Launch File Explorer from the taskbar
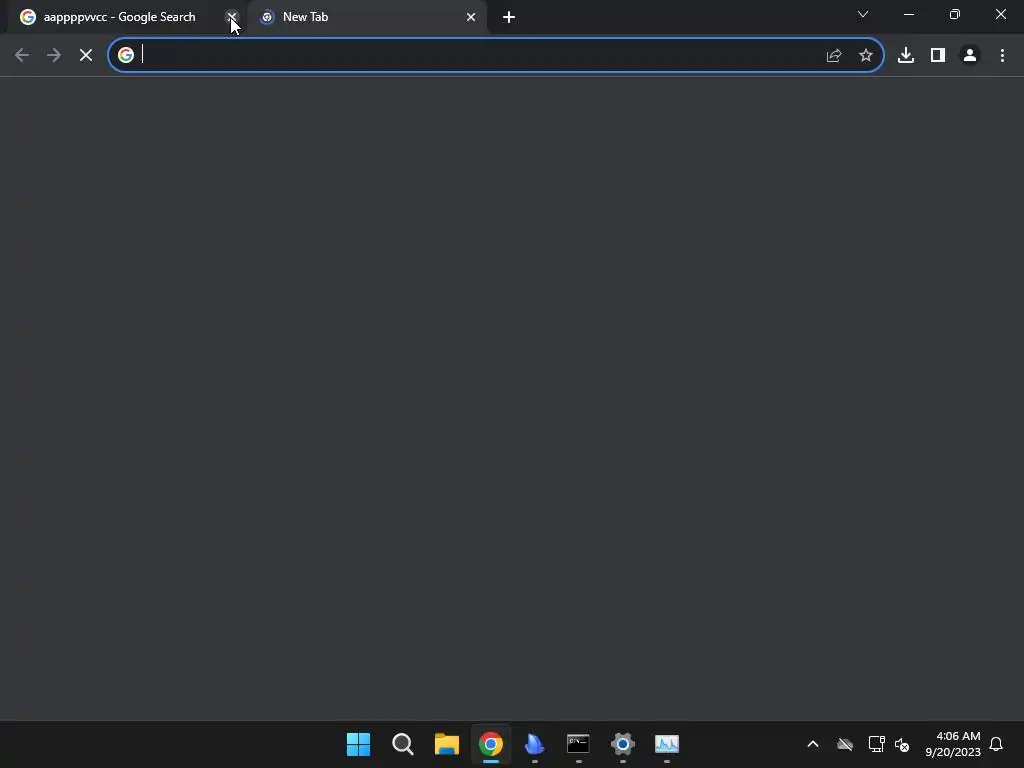 point(447,744)
